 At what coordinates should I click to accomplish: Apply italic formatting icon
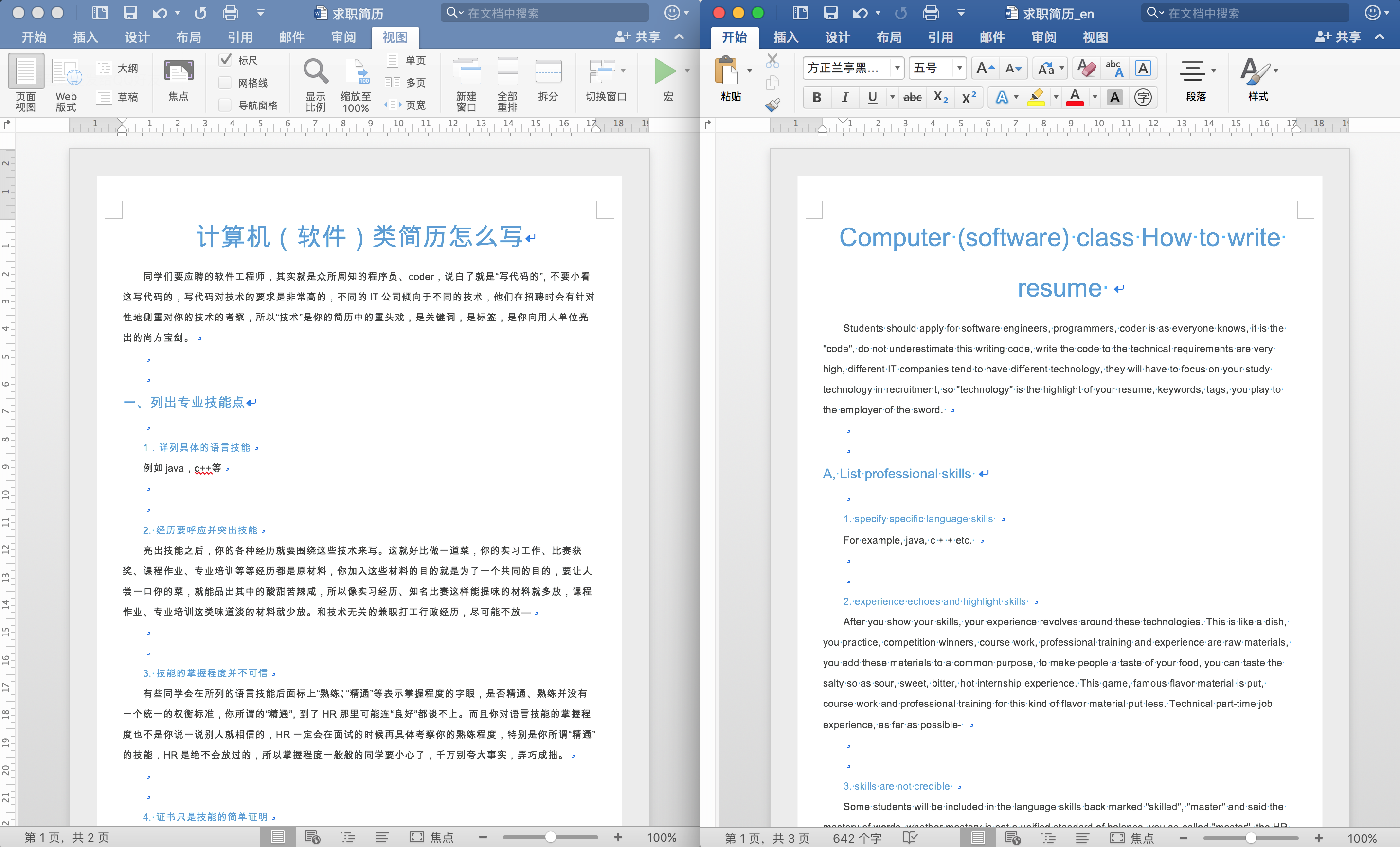844,98
